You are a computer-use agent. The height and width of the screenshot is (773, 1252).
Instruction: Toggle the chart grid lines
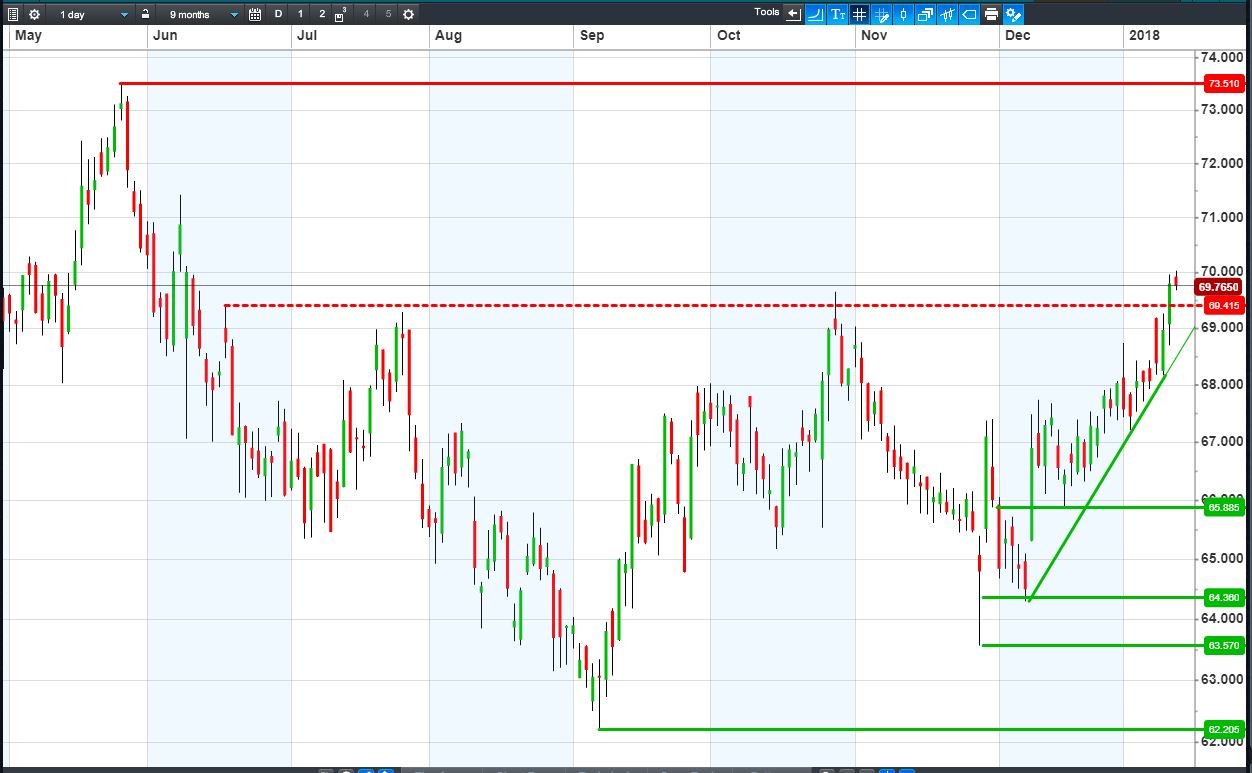859,14
